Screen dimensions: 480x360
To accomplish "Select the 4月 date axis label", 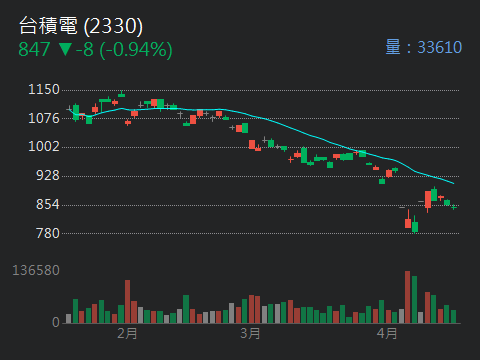I will click(x=387, y=333).
